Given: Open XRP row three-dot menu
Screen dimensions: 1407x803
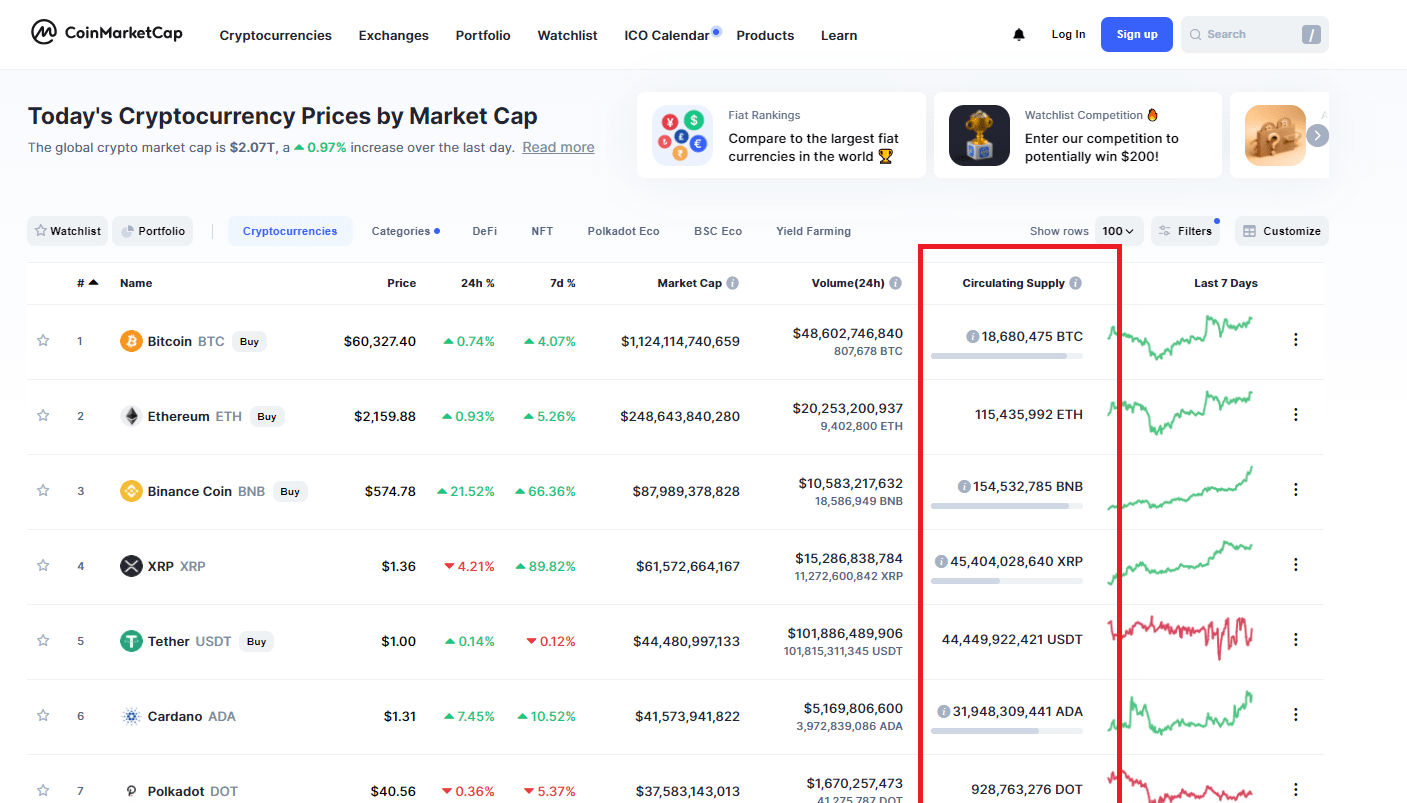Looking at the screenshot, I should point(1295,565).
